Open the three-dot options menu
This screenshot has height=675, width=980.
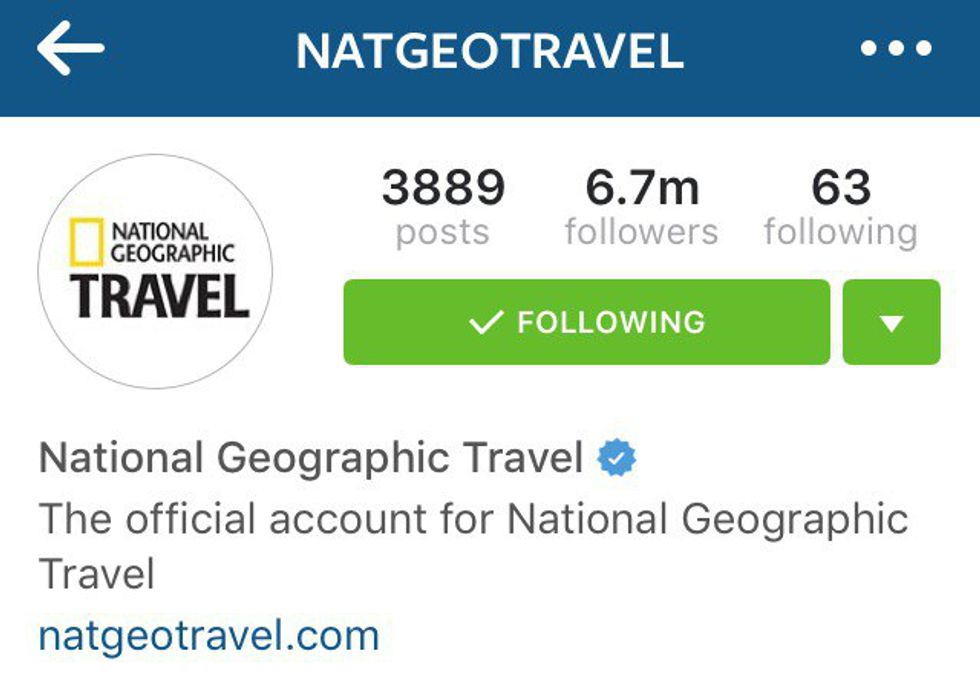point(896,48)
